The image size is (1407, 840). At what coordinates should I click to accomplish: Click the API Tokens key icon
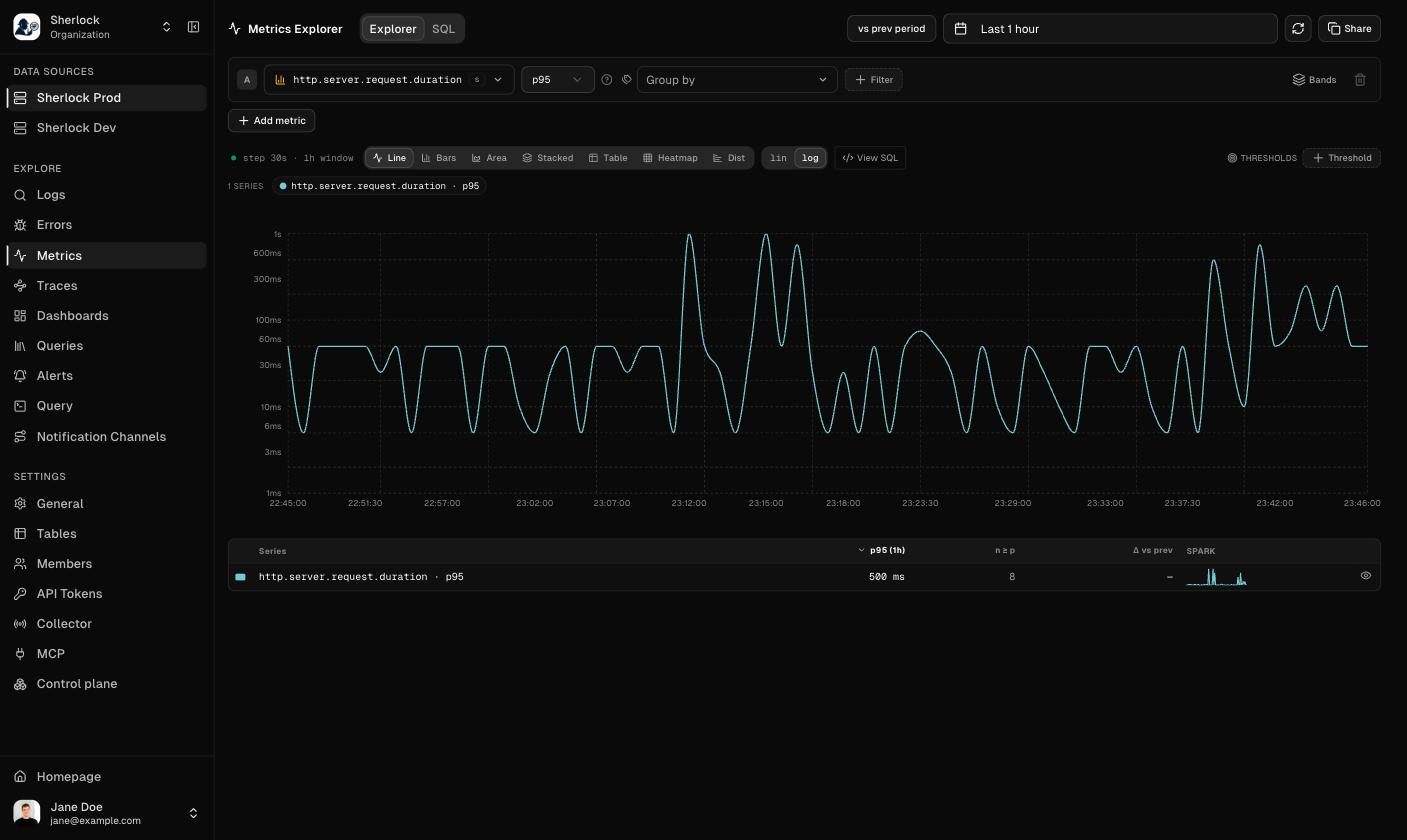(x=20, y=594)
